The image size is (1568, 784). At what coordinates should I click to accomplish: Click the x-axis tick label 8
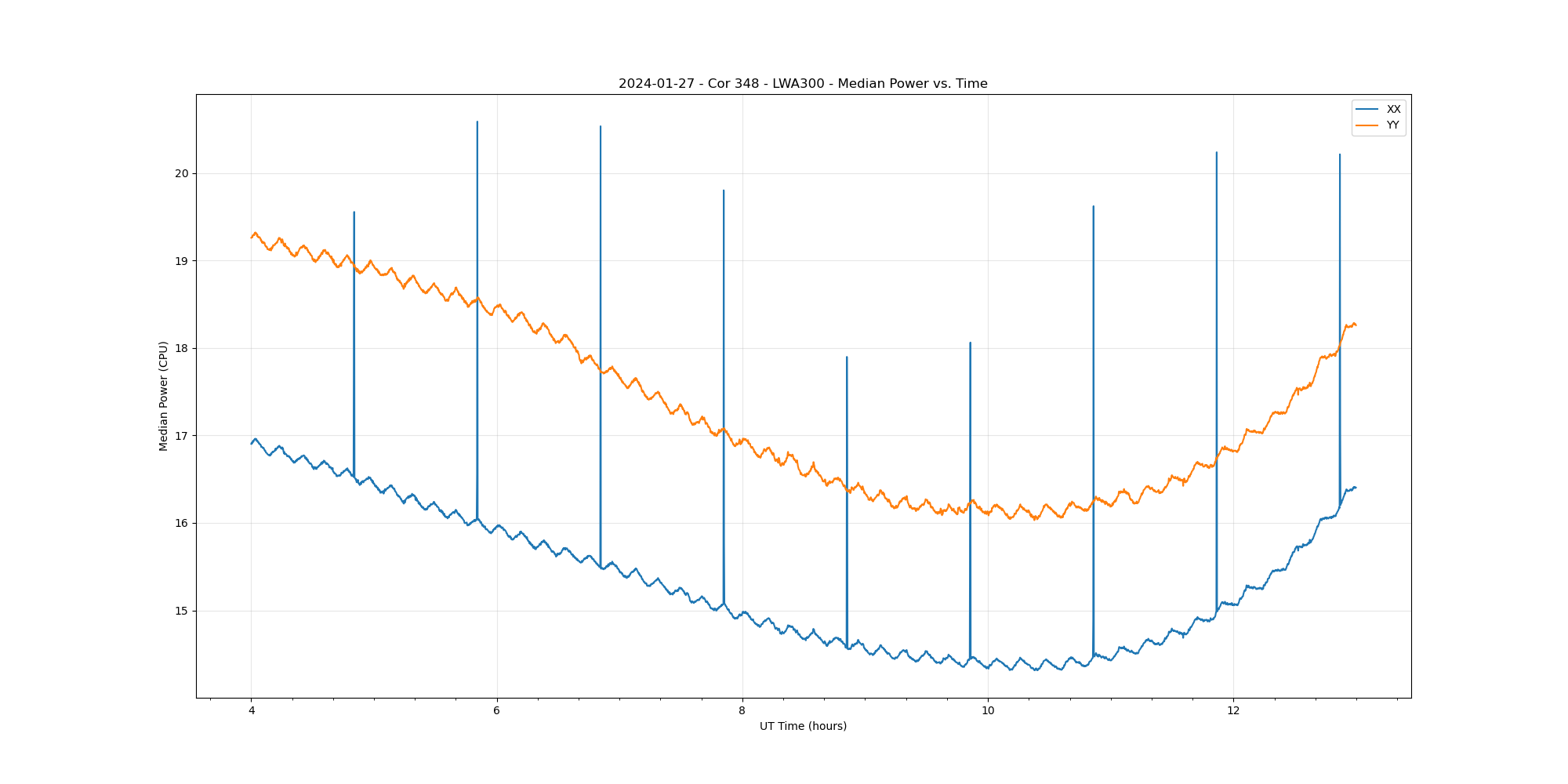pos(742,711)
